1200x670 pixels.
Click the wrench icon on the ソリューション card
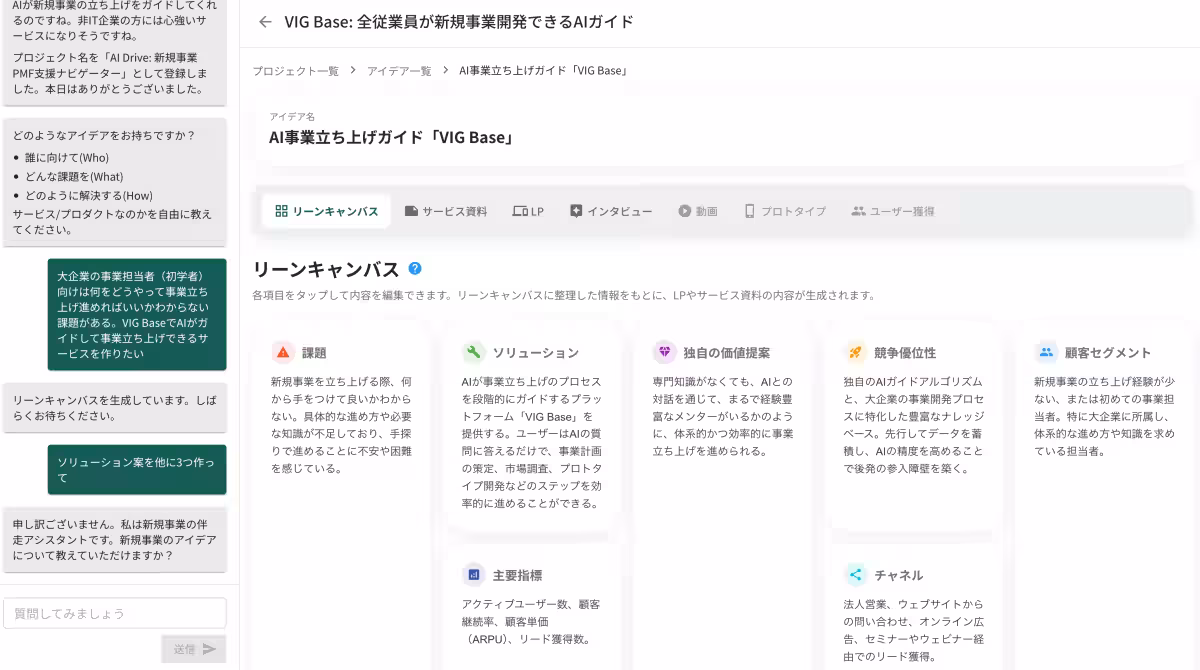coord(472,352)
